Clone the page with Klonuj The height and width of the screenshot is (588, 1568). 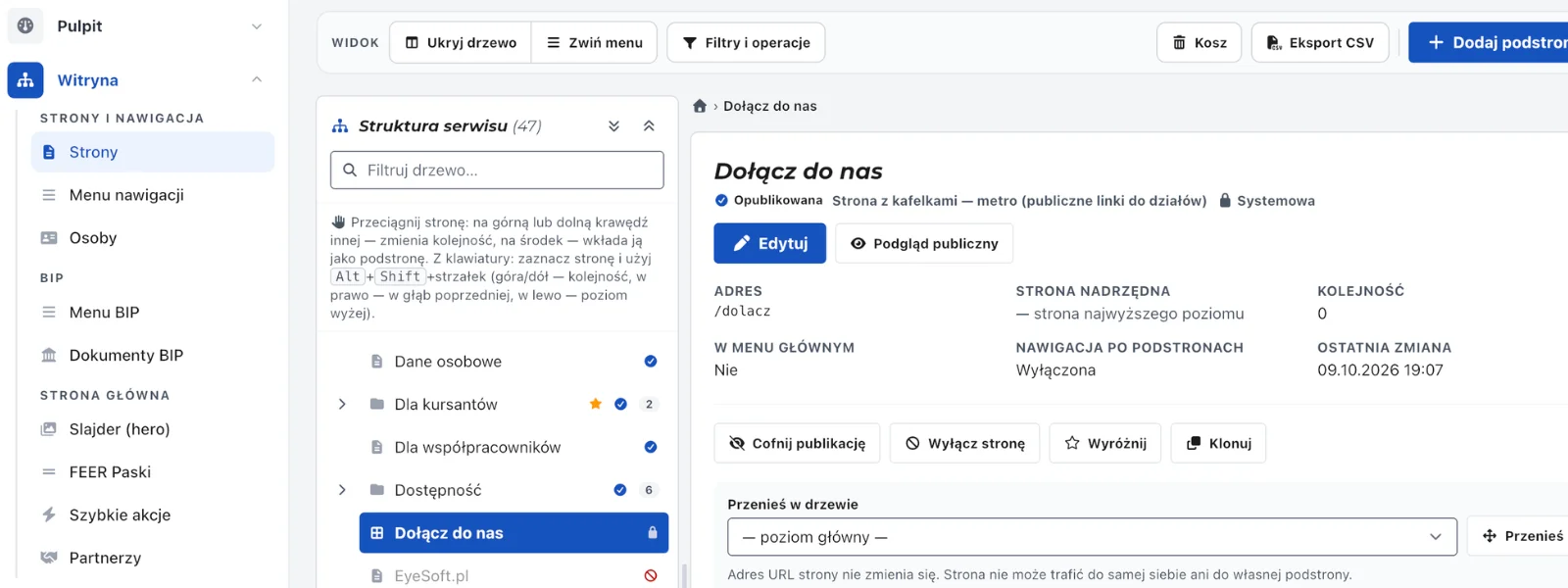tap(1219, 443)
